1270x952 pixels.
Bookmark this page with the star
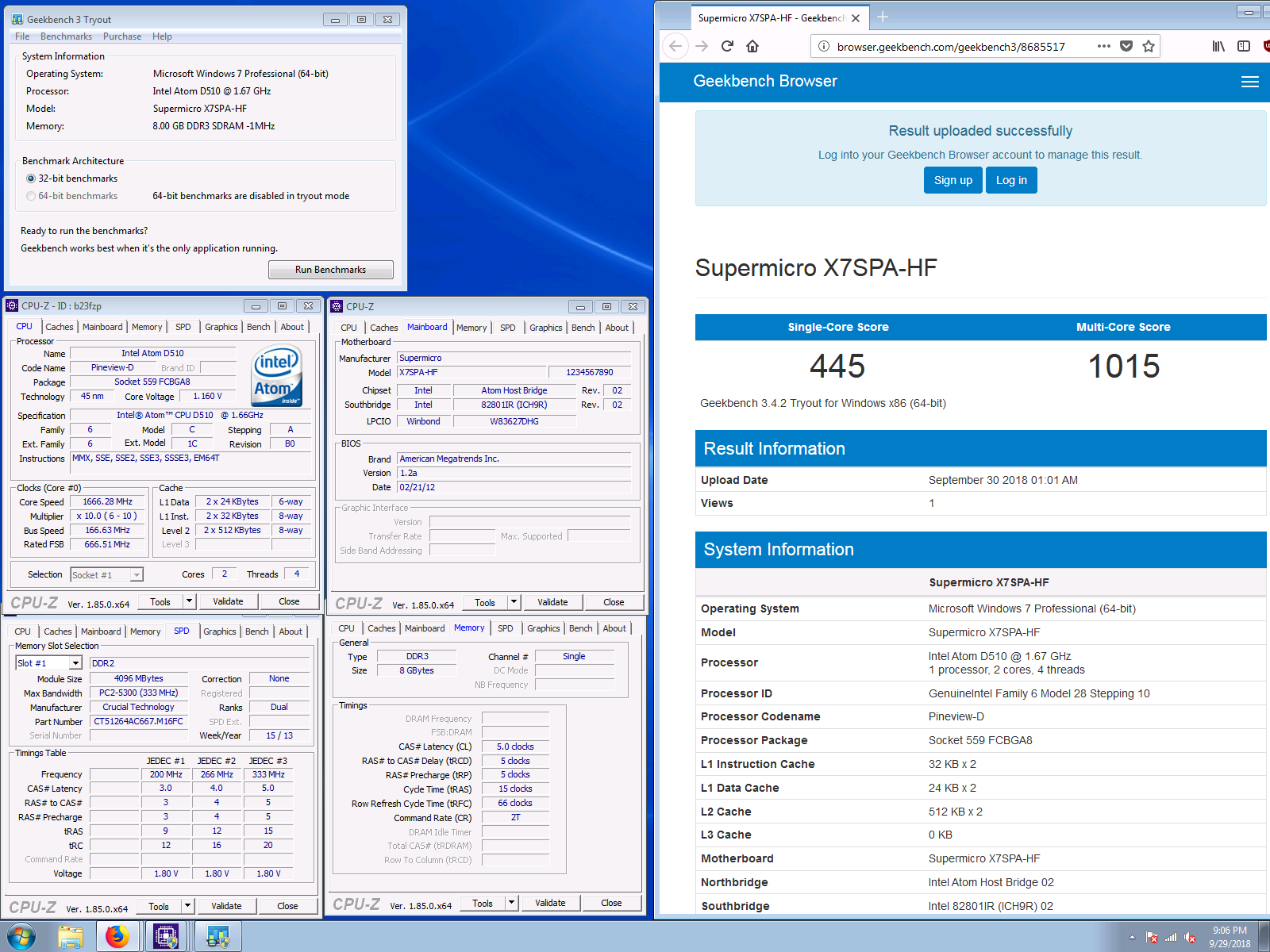[x=1149, y=46]
